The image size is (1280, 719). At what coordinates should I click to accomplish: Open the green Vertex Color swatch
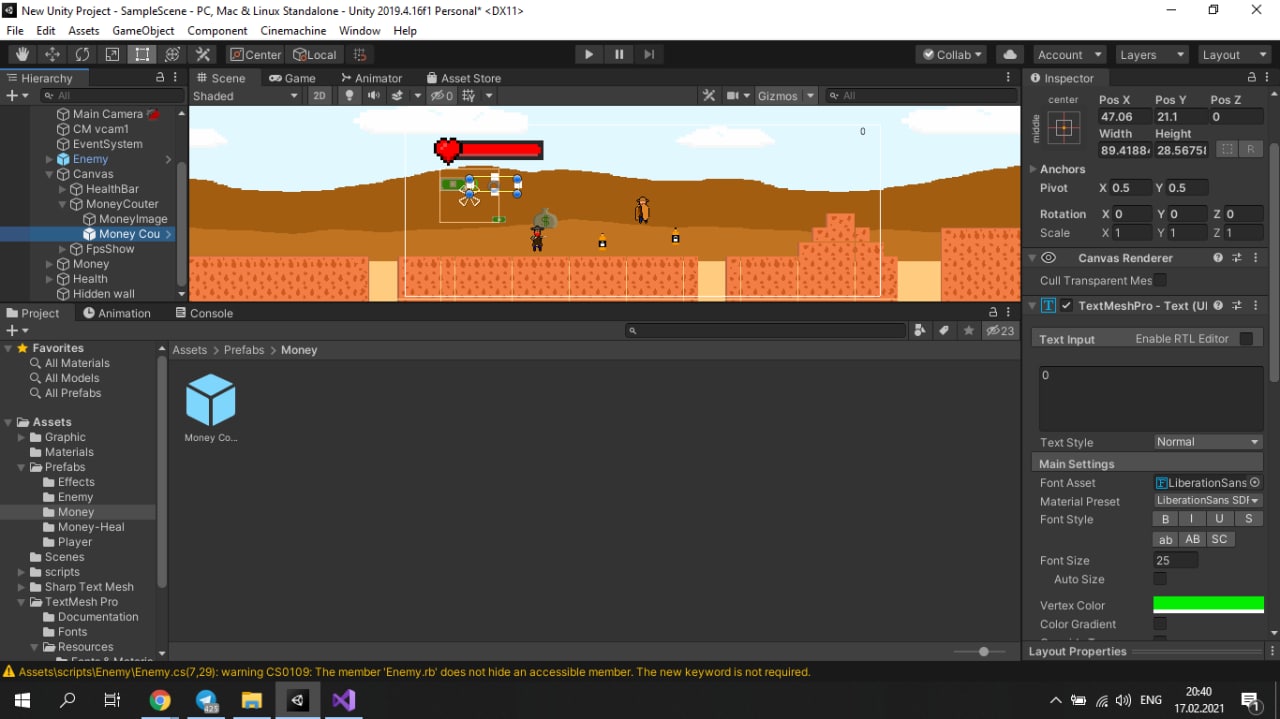[1208, 603]
